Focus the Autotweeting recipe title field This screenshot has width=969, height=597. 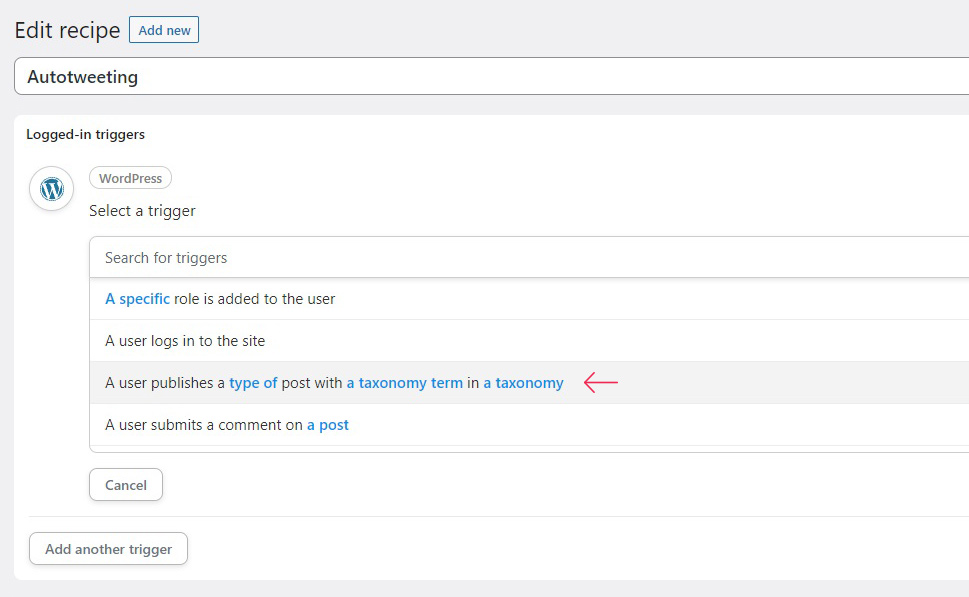(x=491, y=77)
